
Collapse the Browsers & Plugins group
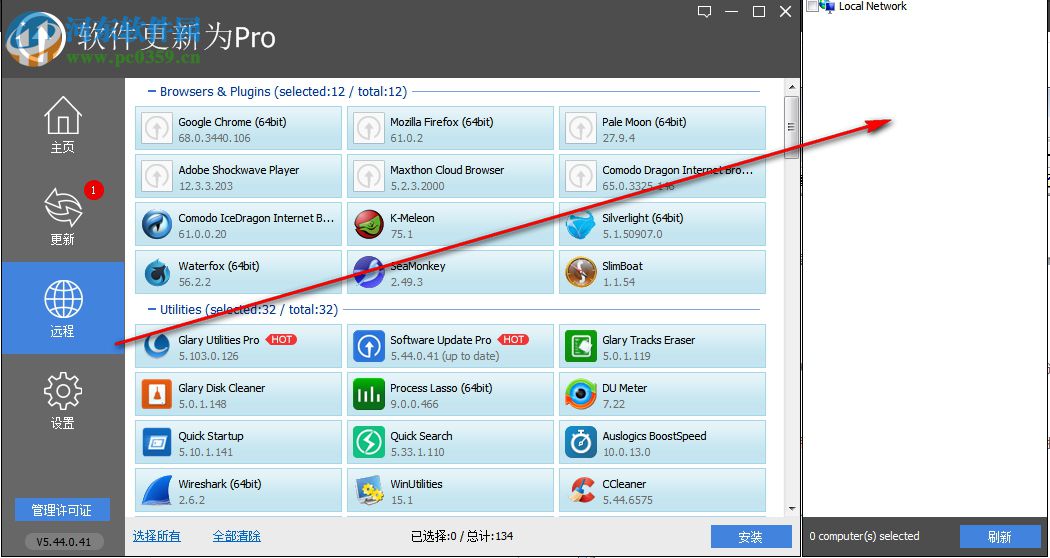click(152, 91)
